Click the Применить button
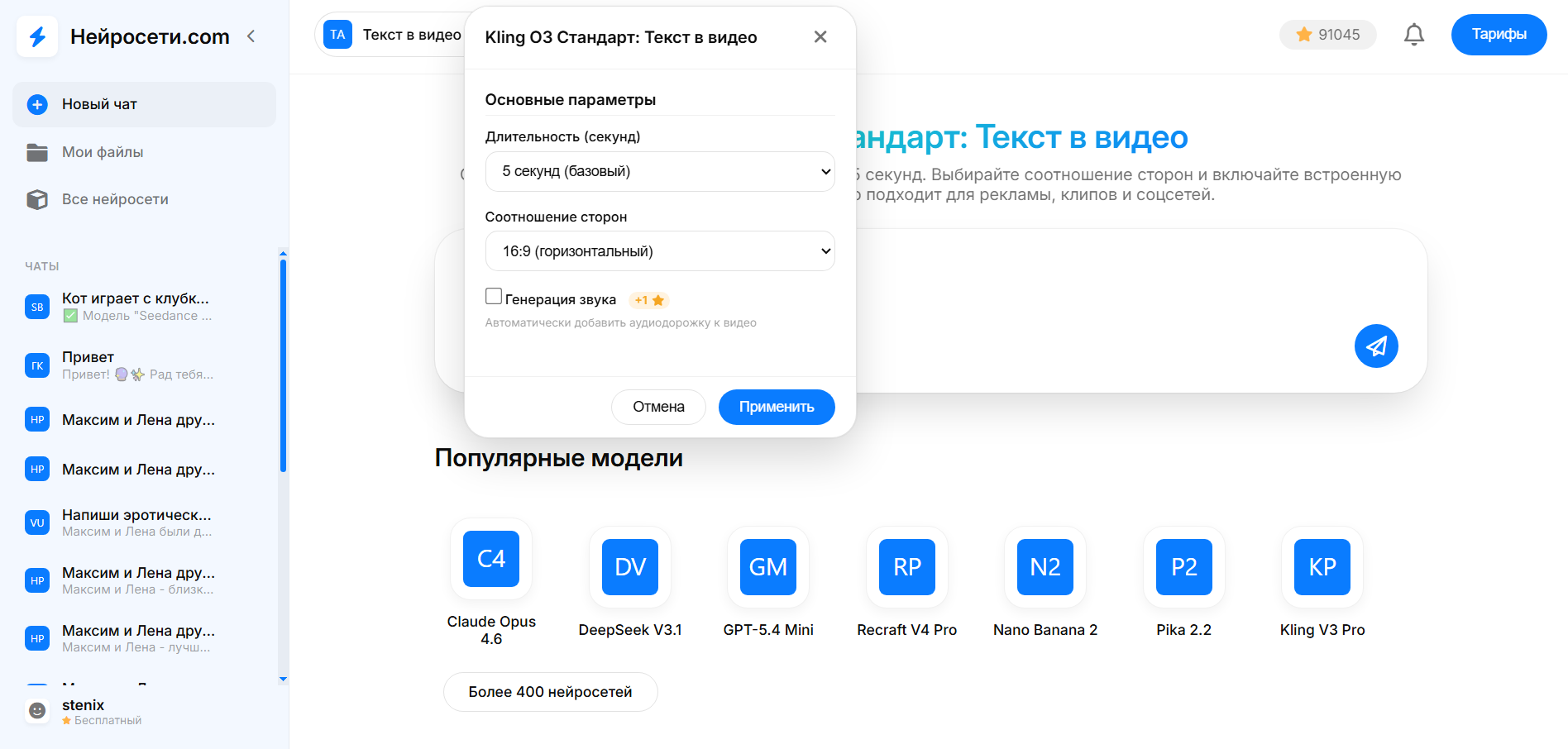Viewport: 1568px width, 749px height. coord(777,407)
